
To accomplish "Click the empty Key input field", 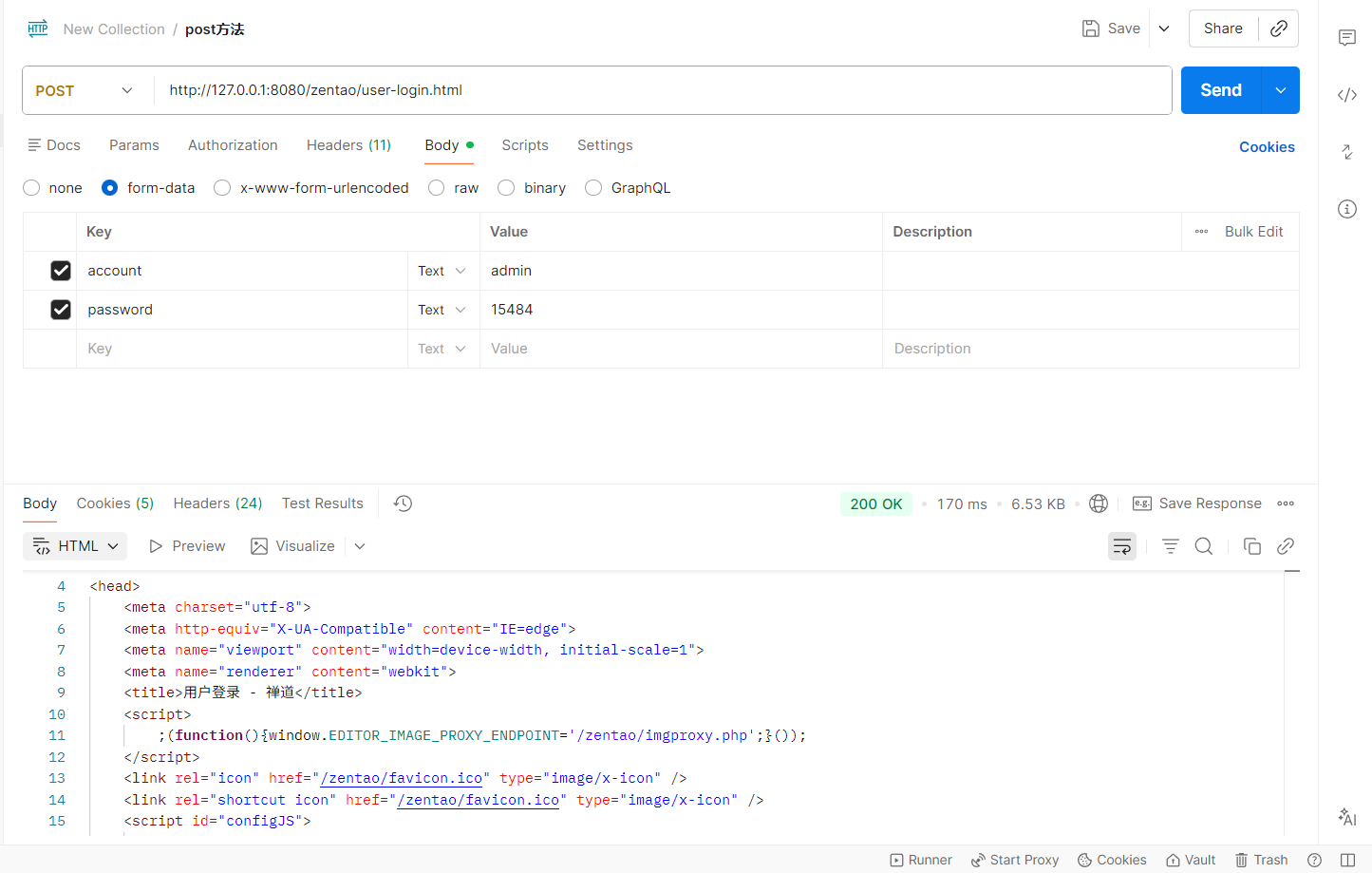I will [242, 349].
